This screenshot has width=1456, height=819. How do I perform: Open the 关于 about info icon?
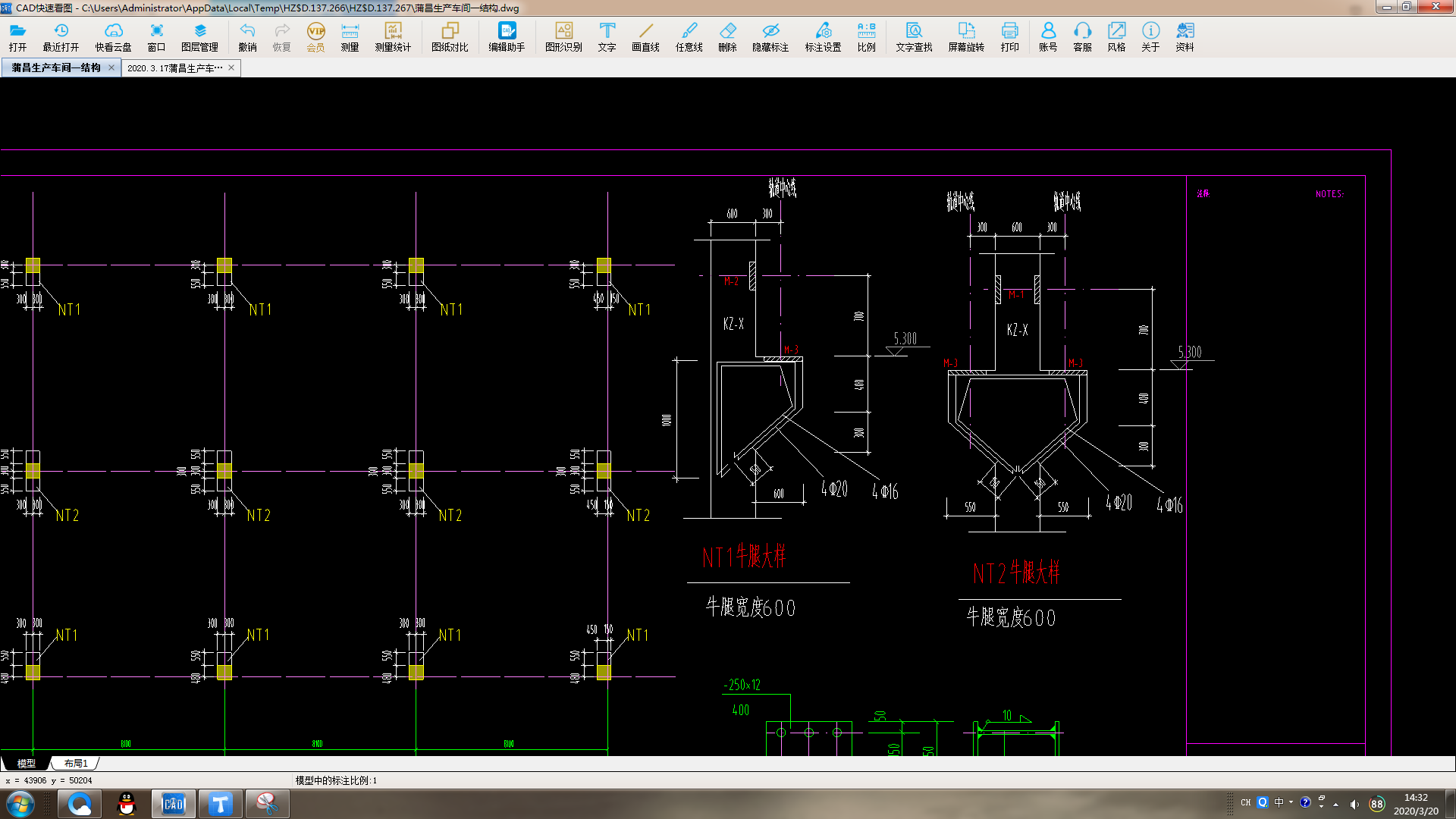click(1150, 36)
